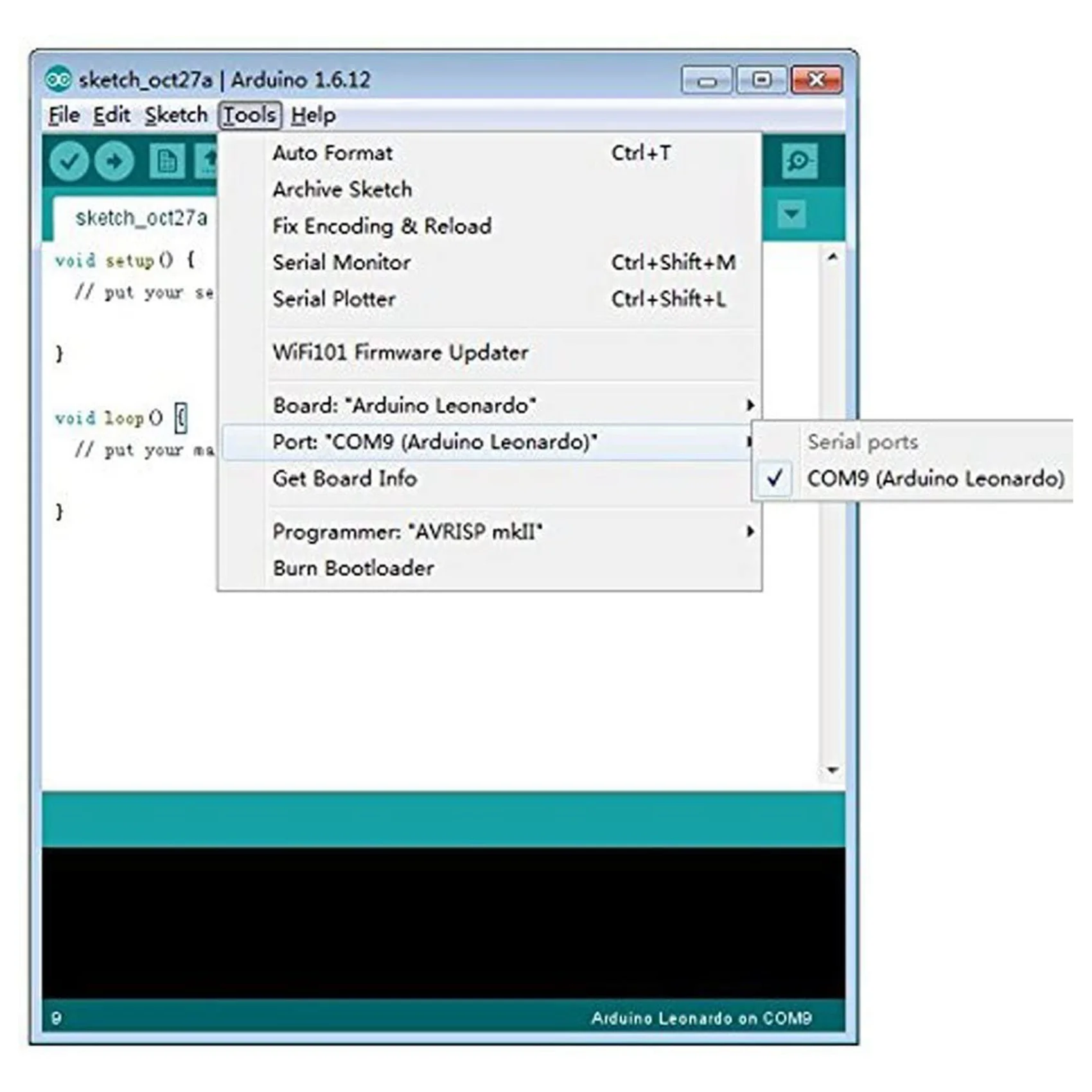The height and width of the screenshot is (1092, 1092).
Task: Open the Serial Monitor magnifier icon
Action: [800, 161]
